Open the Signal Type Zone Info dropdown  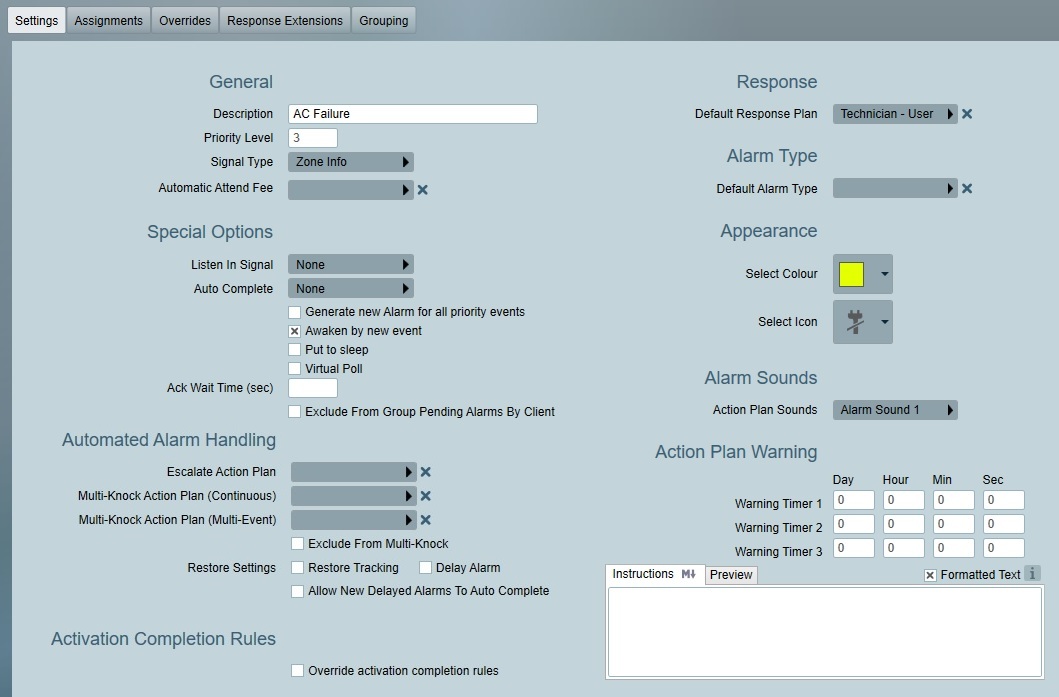351,162
